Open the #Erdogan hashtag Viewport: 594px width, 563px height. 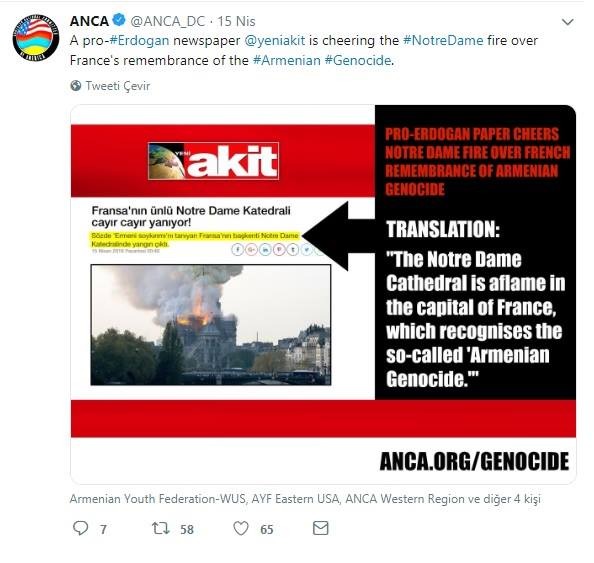pos(139,41)
